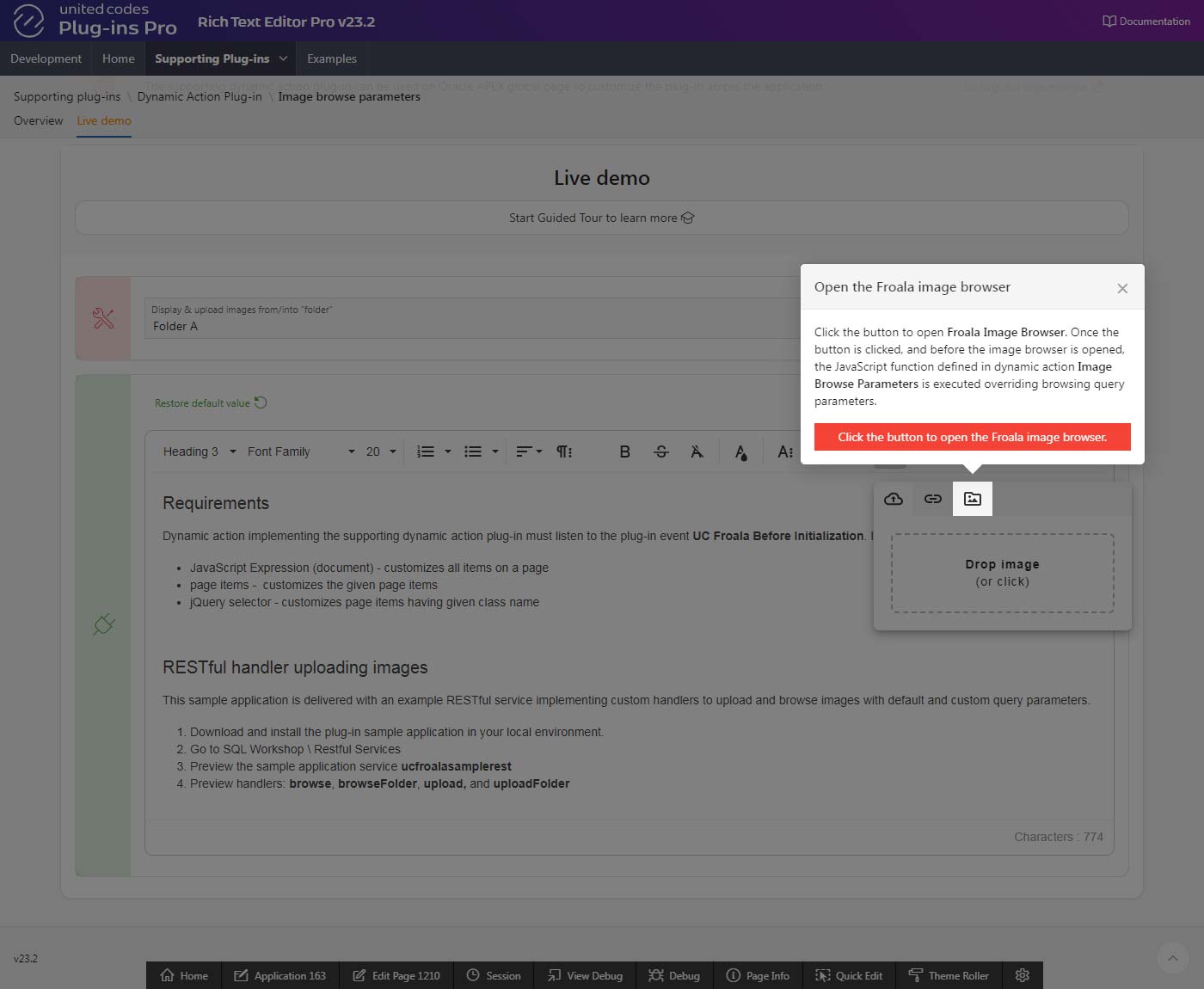The image size is (1204, 989).
Task: Open the Font Family dropdown
Action: coord(301,451)
